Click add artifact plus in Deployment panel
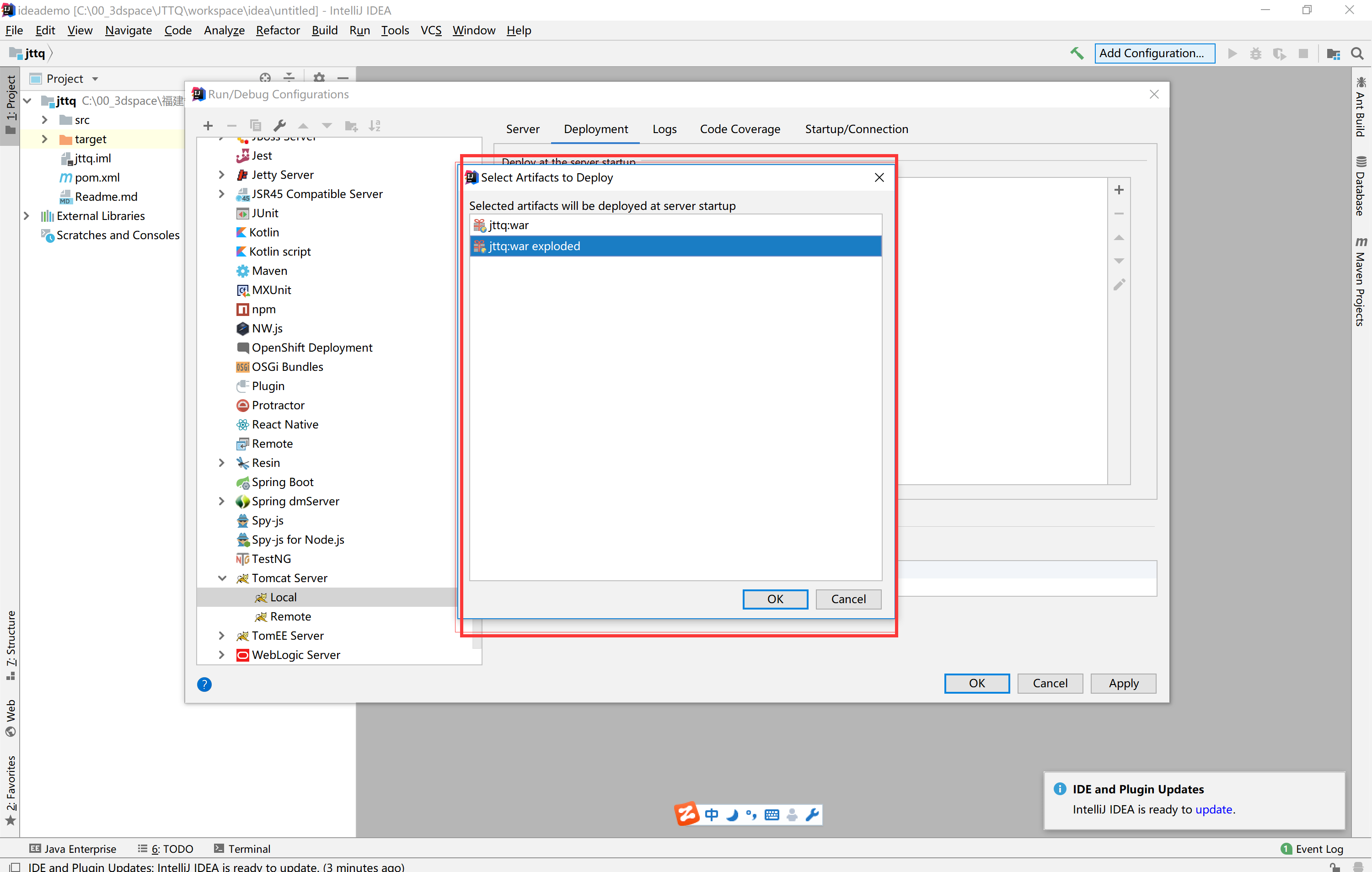This screenshot has height=872, width=1372. click(x=1119, y=190)
